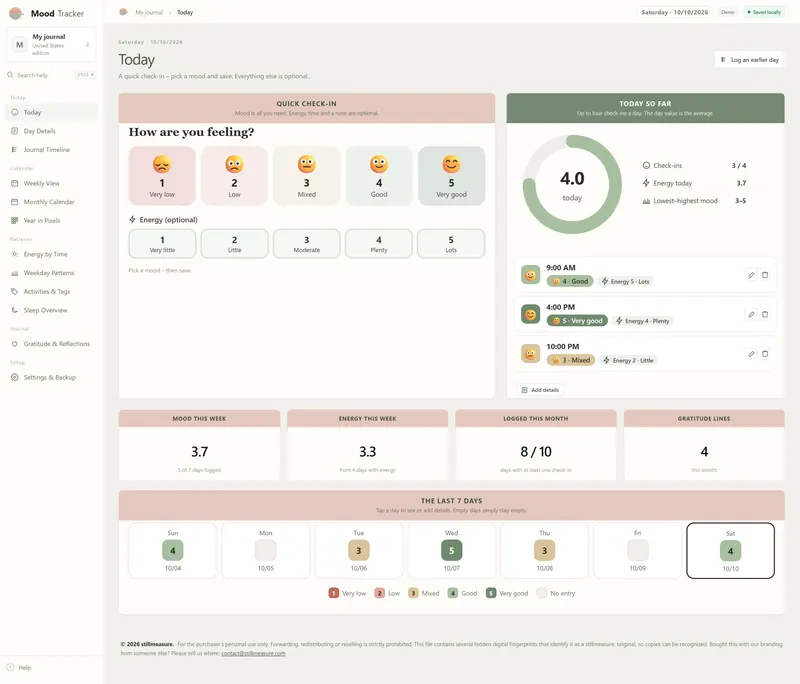The width and height of the screenshot is (800, 684).
Task: Select mood 4 Good
Action: pos(379,176)
